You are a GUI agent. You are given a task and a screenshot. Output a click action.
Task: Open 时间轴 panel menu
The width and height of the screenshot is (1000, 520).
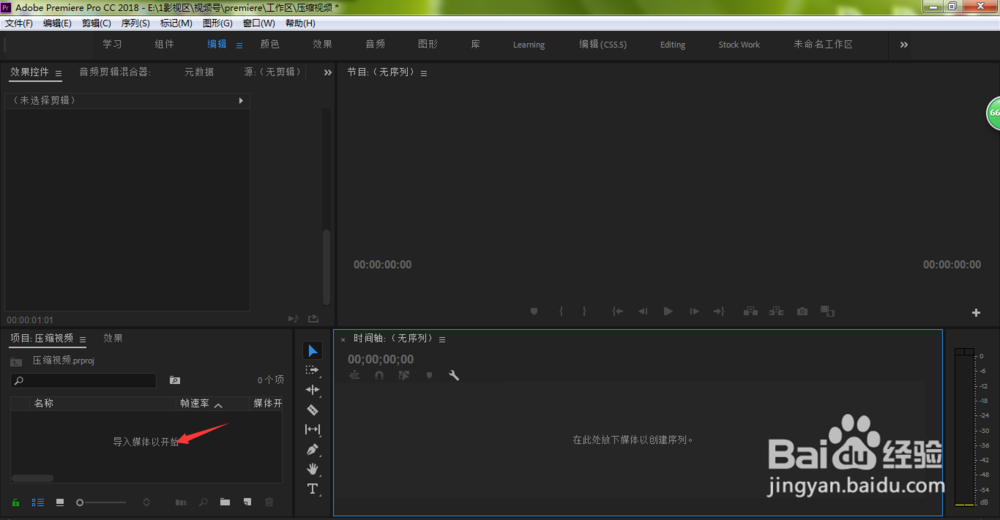coord(442,340)
